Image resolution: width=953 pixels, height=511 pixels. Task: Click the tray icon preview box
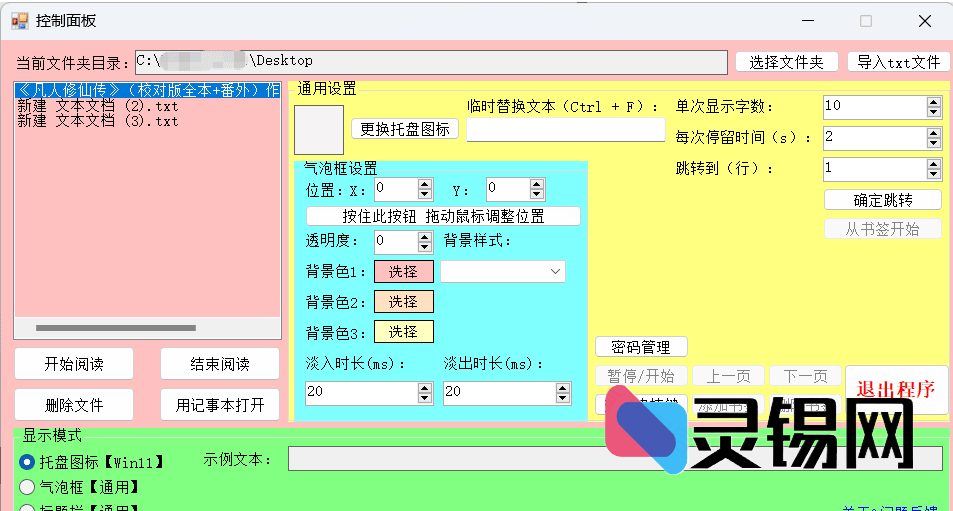(319, 130)
